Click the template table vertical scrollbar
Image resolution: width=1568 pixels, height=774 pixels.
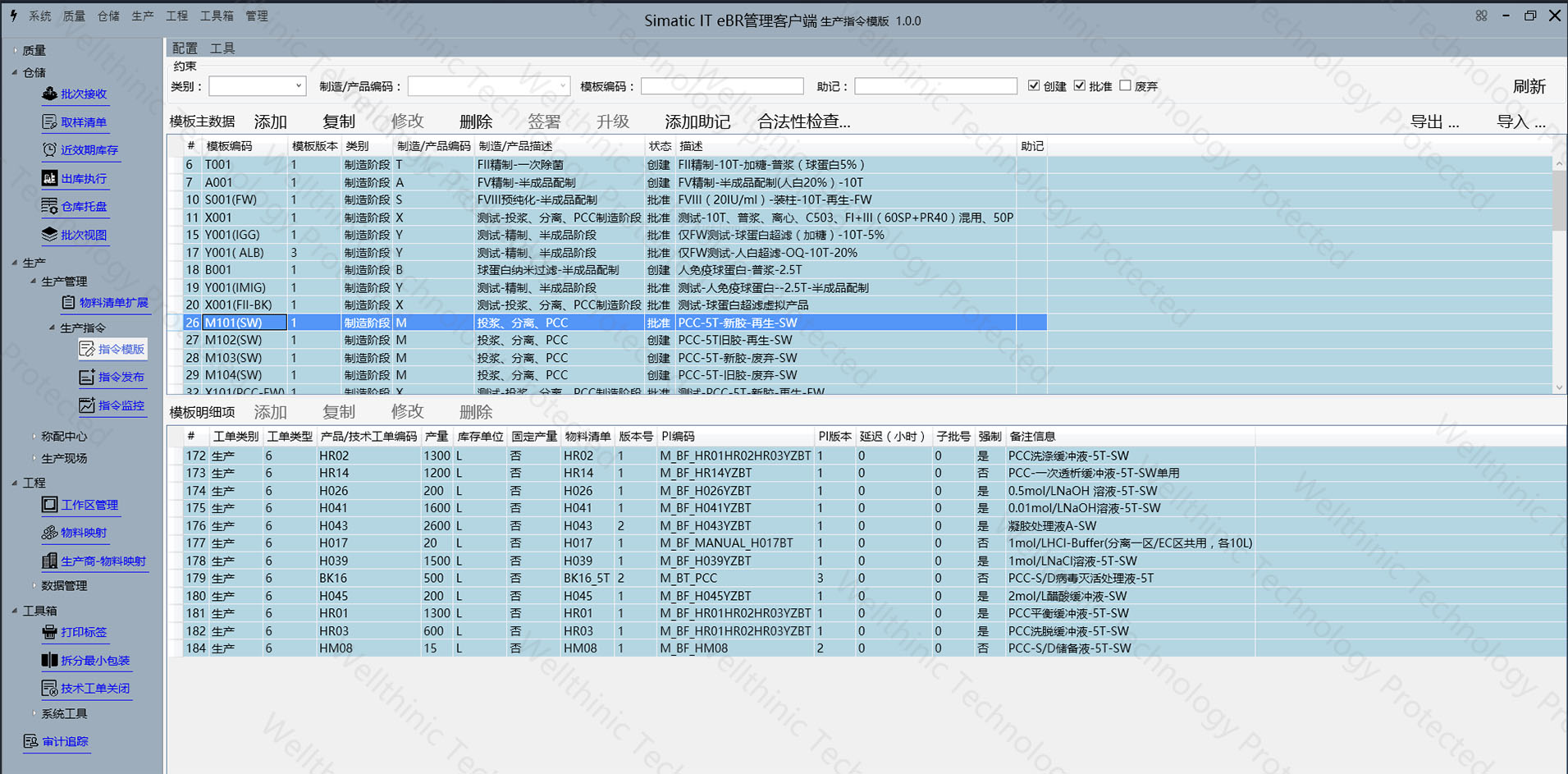1559,200
